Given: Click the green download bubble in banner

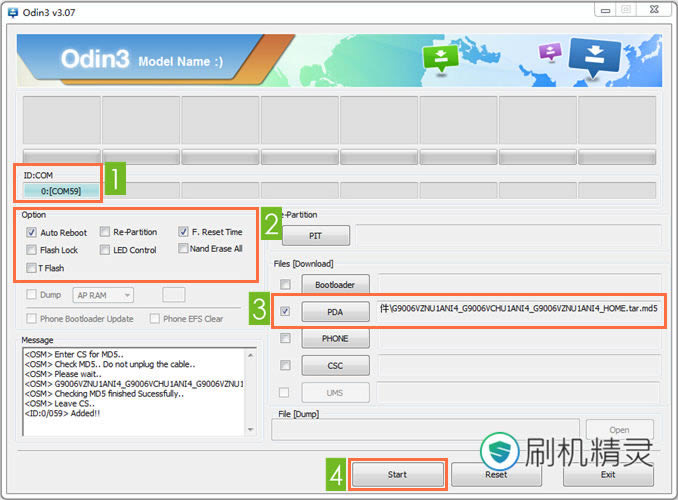Looking at the screenshot, I should point(441,61).
